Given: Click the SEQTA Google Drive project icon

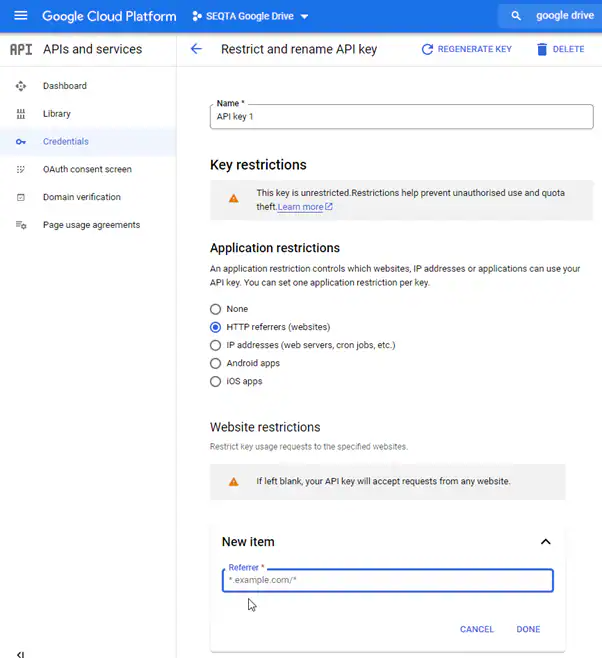Looking at the screenshot, I should (x=196, y=16).
